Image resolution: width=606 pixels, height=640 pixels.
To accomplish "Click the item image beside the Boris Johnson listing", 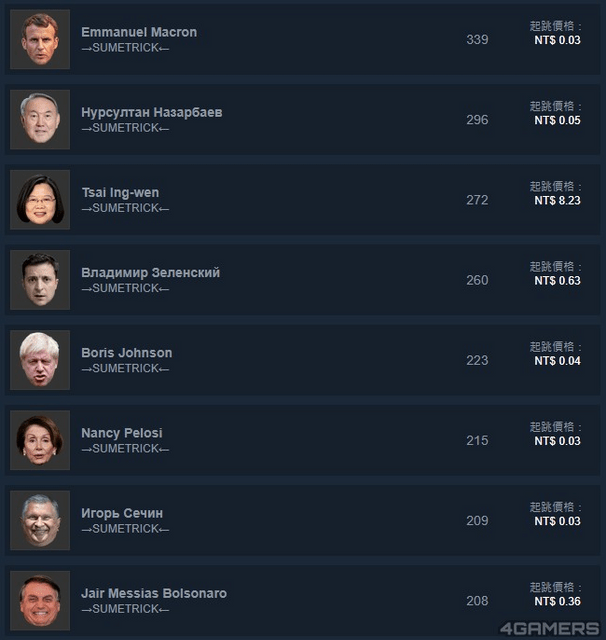I will [40, 360].
